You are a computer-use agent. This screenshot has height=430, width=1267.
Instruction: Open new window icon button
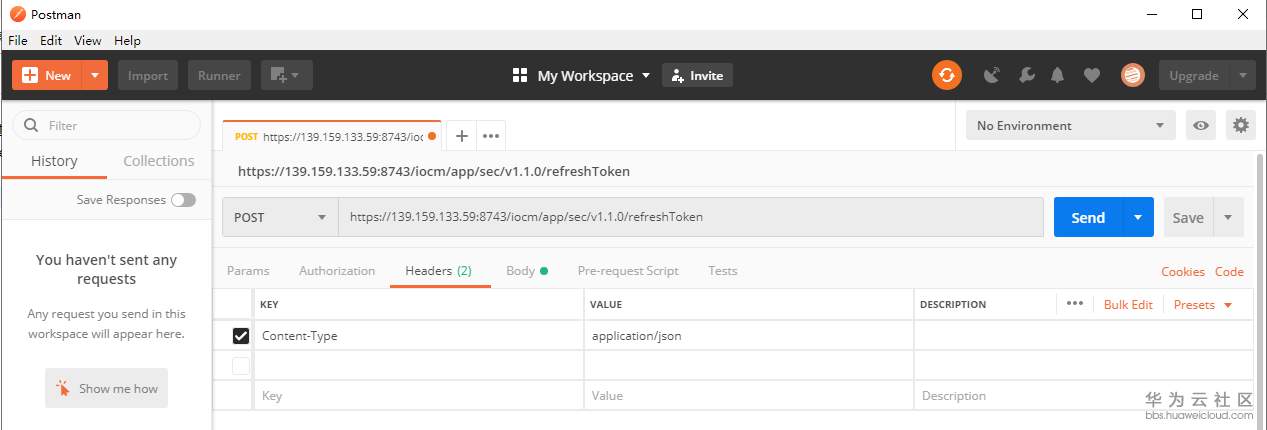tap(286, 75)
